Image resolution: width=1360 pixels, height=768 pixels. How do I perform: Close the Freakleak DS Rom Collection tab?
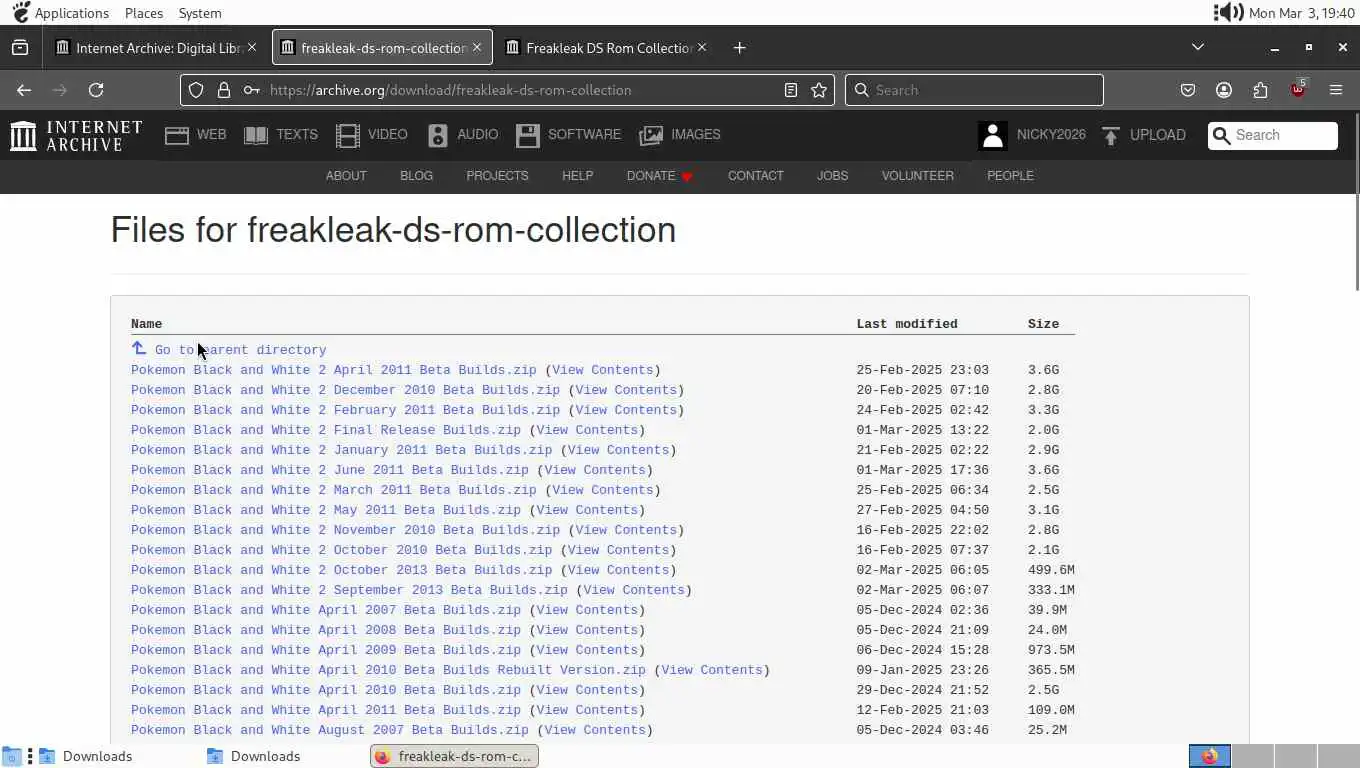coord(702,47)
